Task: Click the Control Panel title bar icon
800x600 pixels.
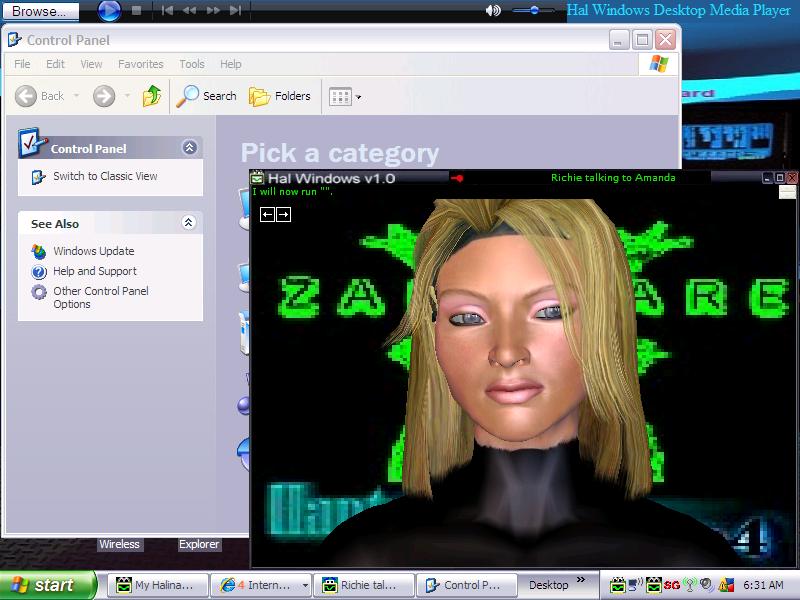Action: tap(15, 40)
